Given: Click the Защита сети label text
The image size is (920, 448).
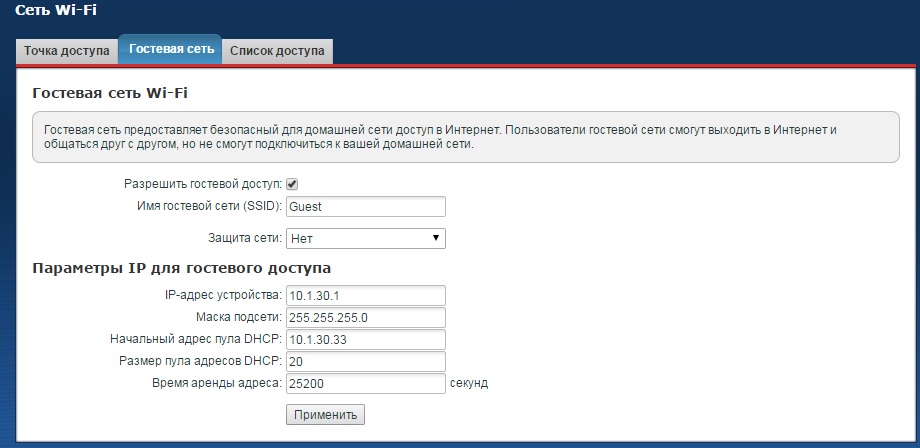Looking at the screenshot, I should point(243,238).
